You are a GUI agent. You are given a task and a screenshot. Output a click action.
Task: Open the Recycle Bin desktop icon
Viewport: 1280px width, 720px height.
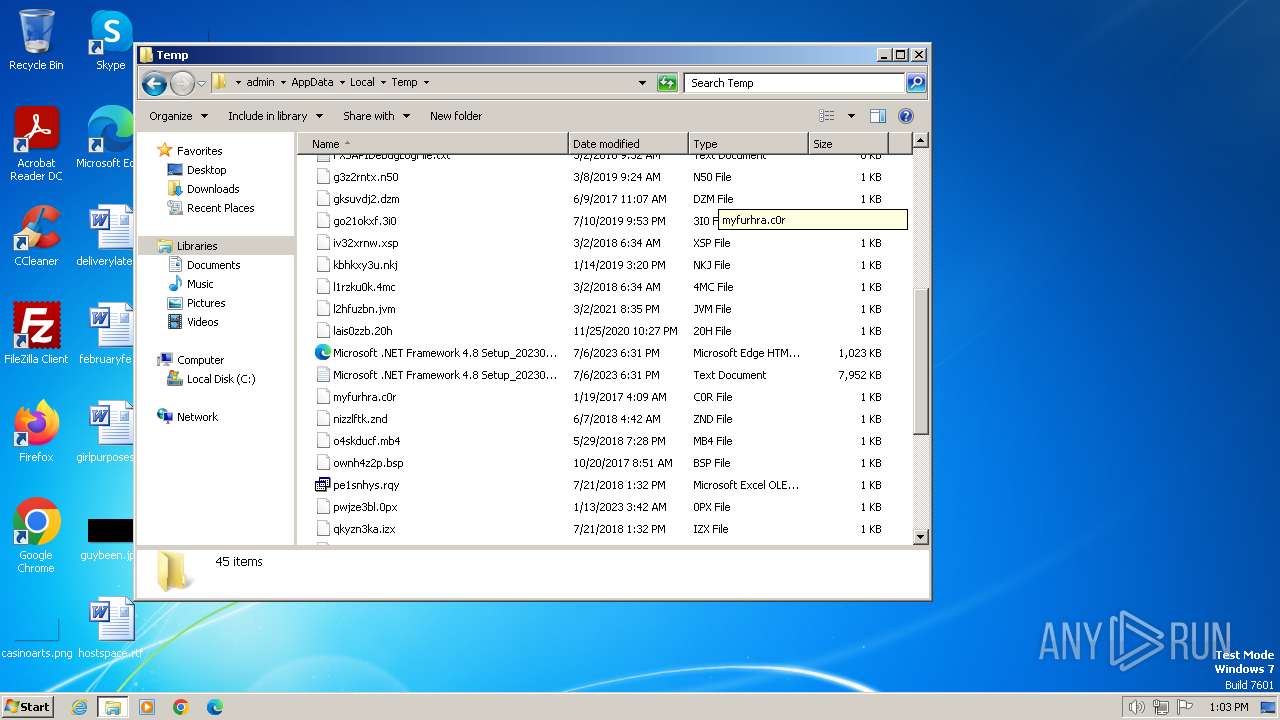click(36, 41)
